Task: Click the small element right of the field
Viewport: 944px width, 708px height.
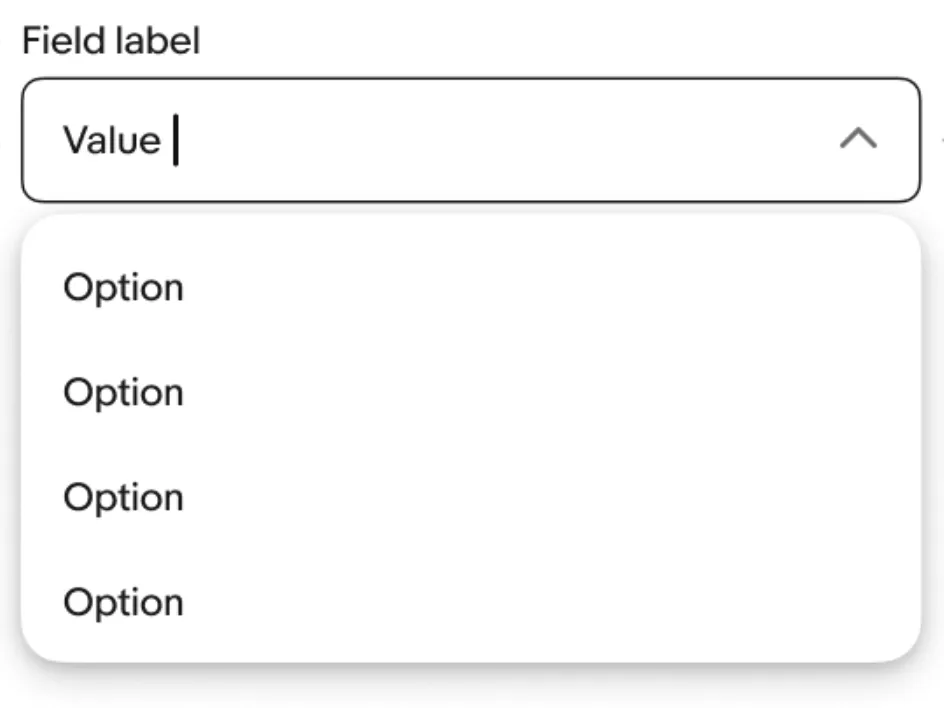Action: (940, 140)
